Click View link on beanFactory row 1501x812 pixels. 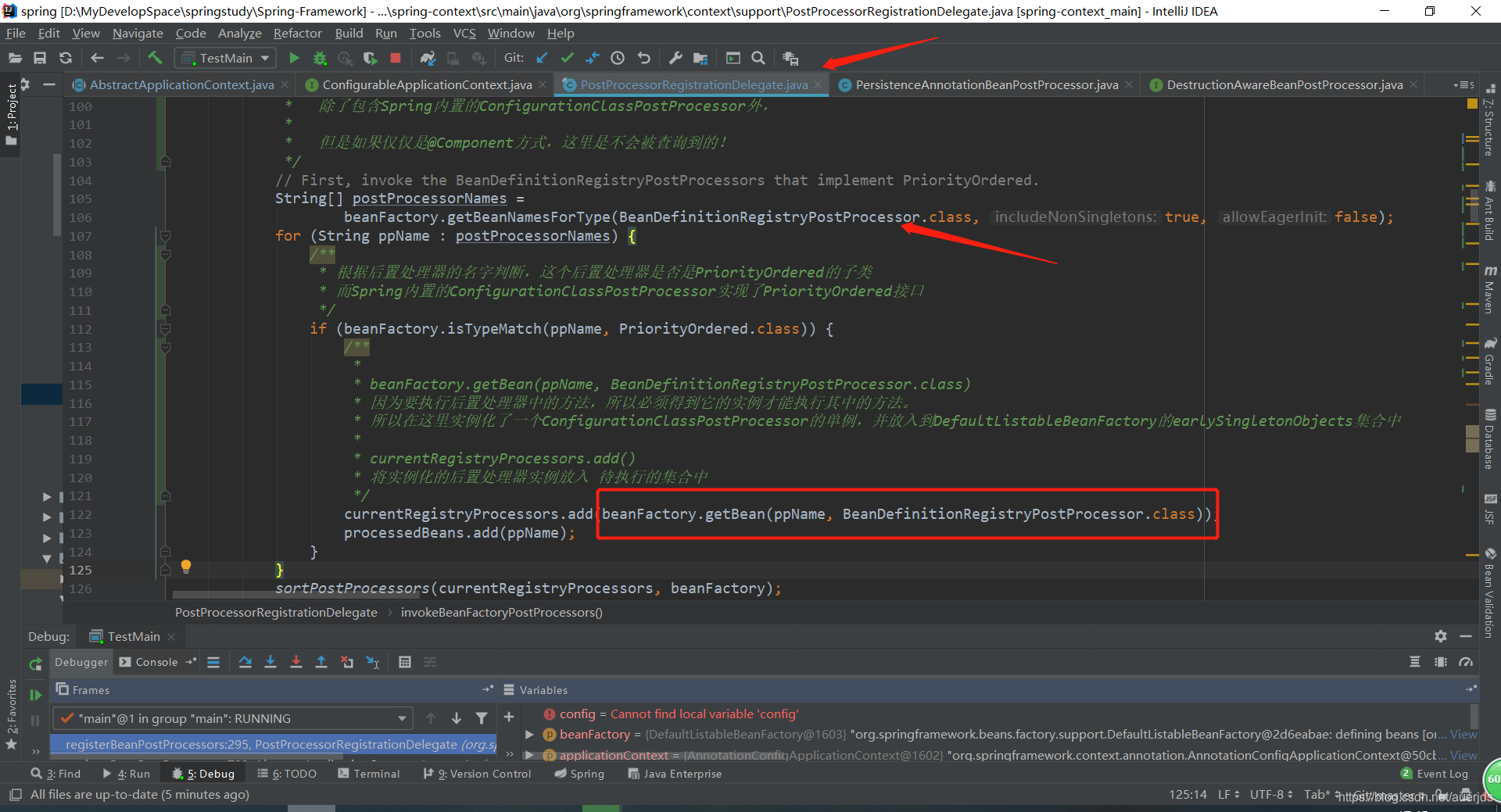[1463, 735]
